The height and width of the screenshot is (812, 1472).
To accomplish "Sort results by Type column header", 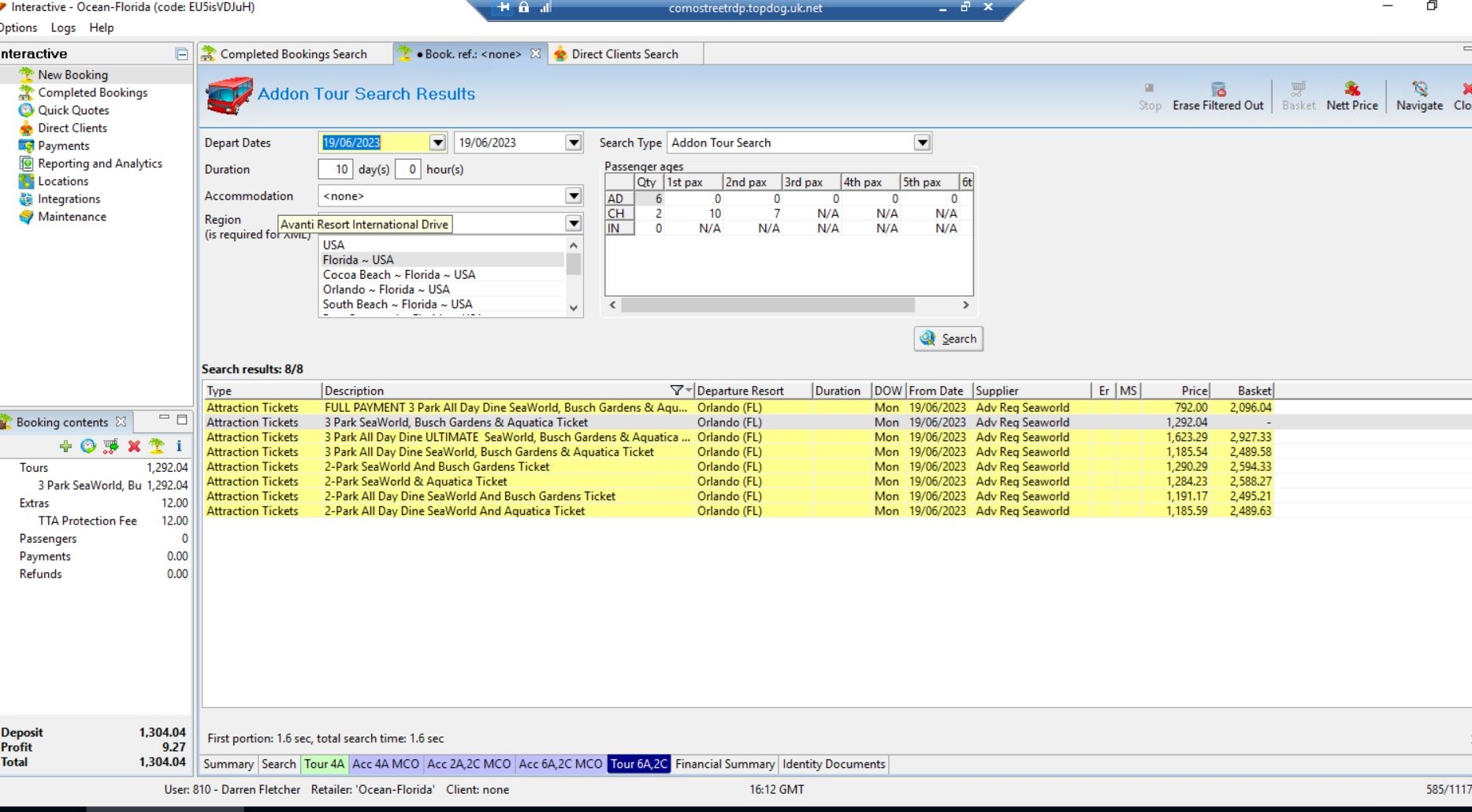I will coord(262,391).
